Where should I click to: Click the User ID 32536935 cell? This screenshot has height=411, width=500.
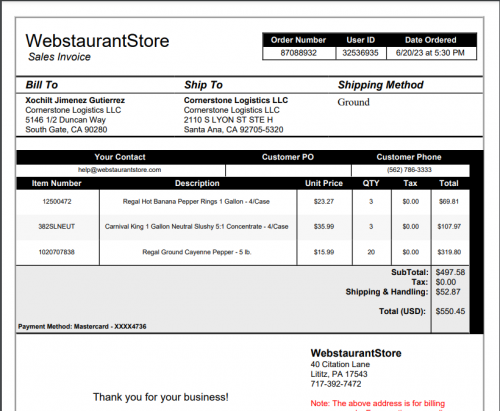[360, 53]
